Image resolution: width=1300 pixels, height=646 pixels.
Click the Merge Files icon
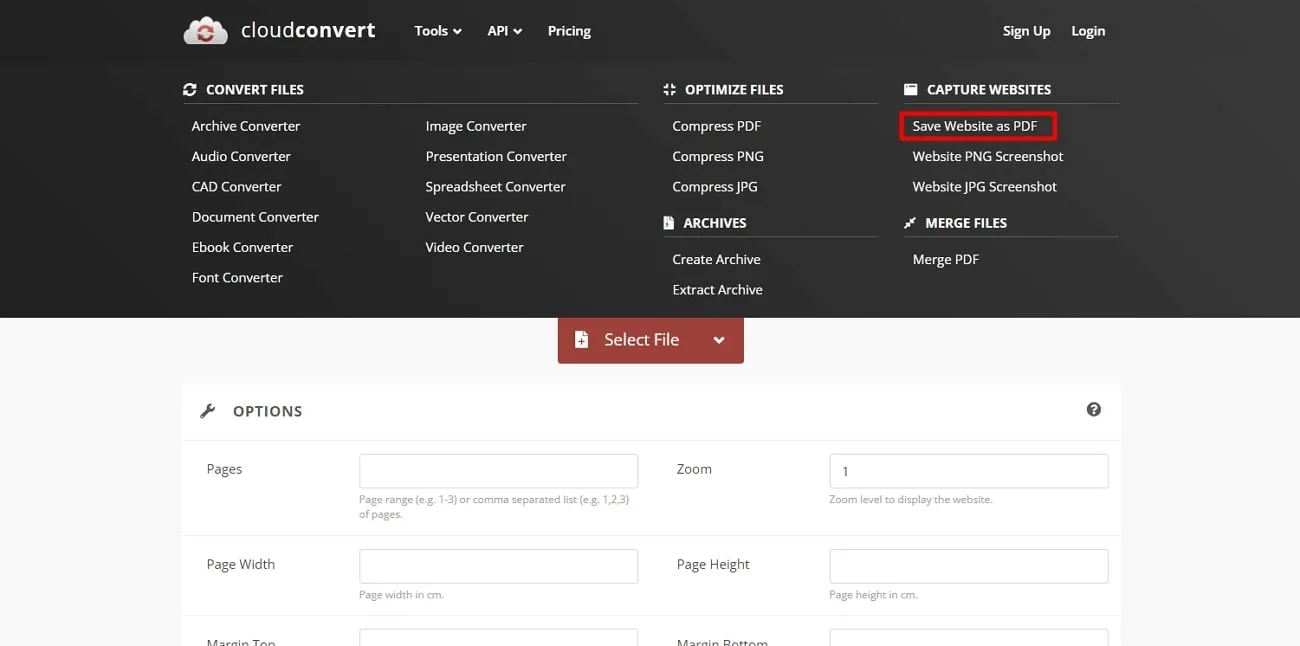(x=910, y=223)
